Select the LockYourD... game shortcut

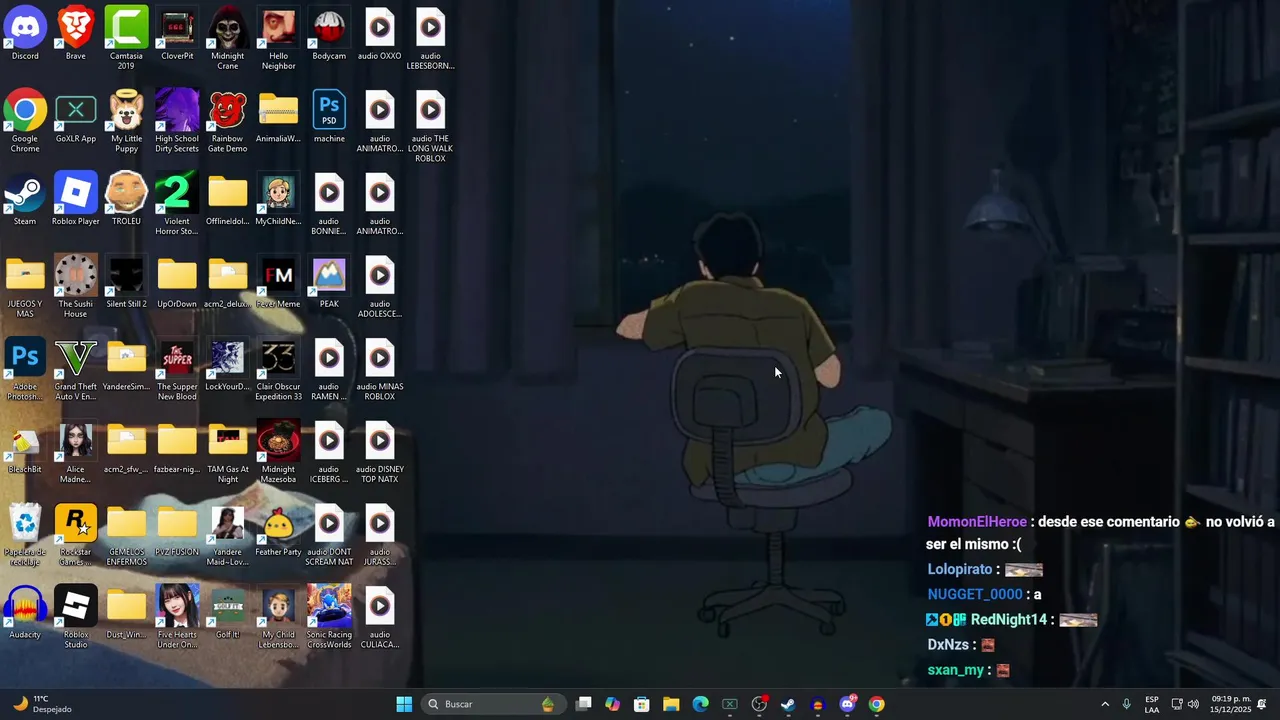pyautogui.click(x=228, y=366)
